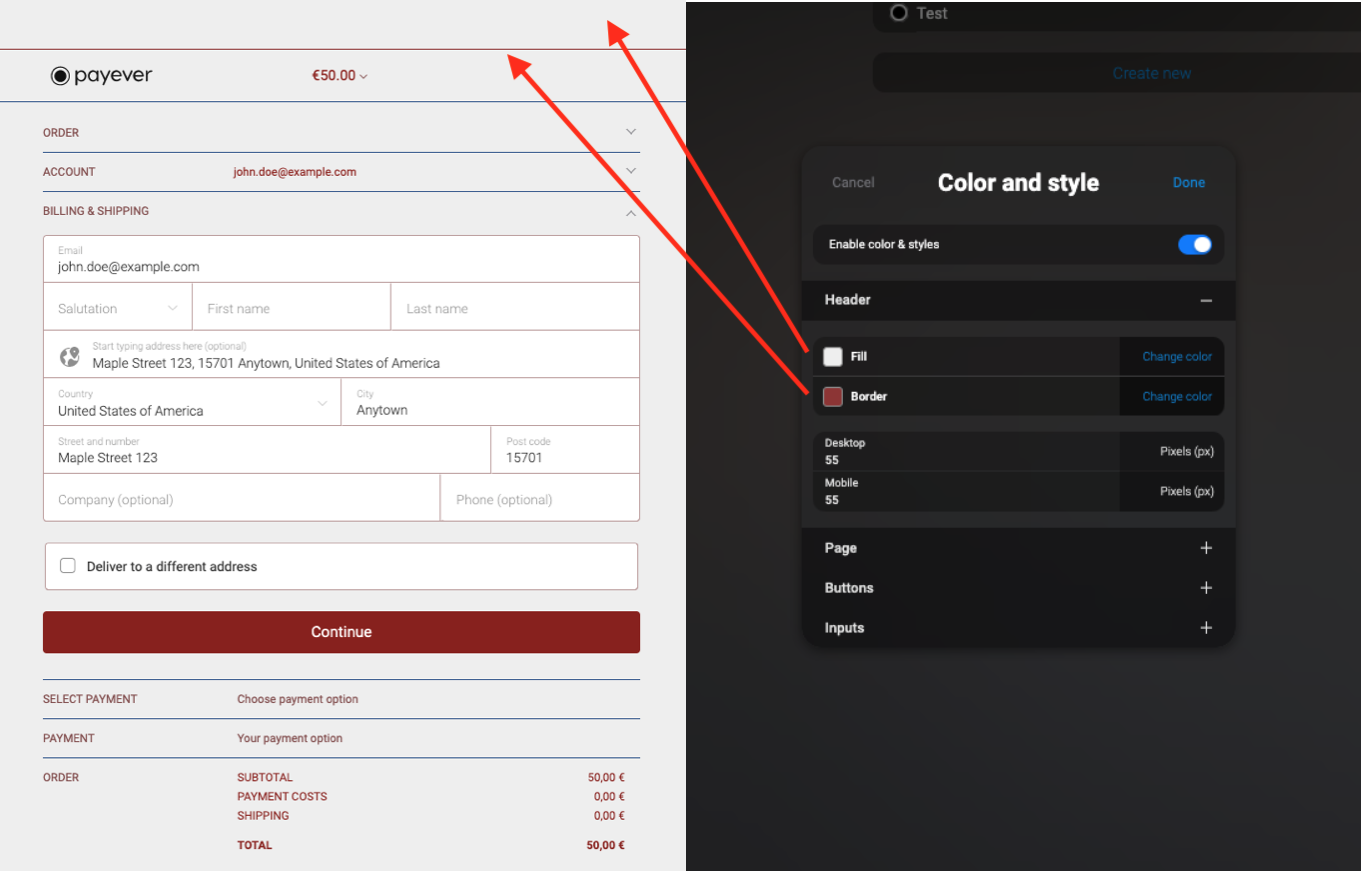
Task: Expand the ACCOUNT section chevron
Action: pyautogui.click(x=631, y=171)
